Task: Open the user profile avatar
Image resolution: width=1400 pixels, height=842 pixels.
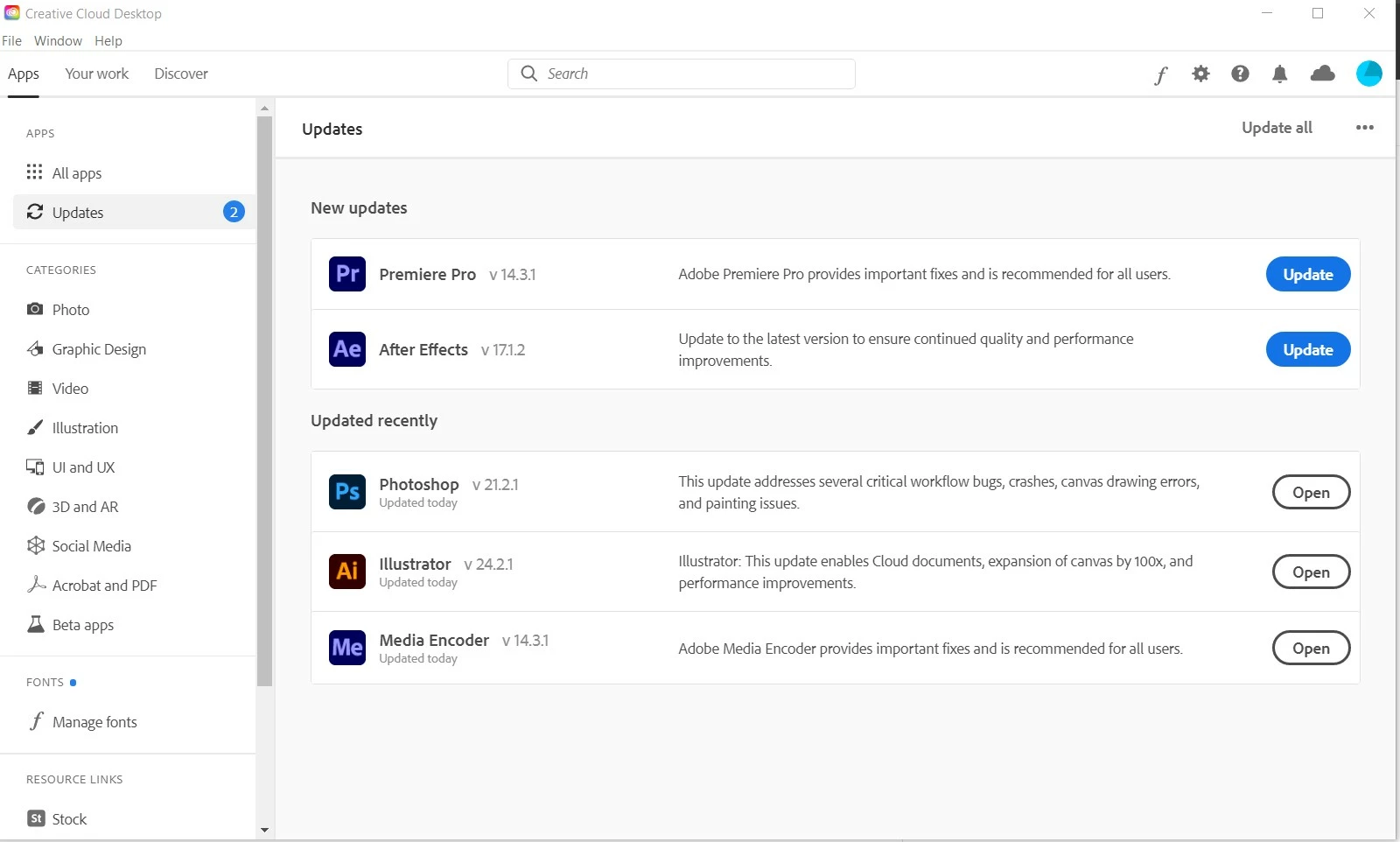Action: pos(1368,74)
